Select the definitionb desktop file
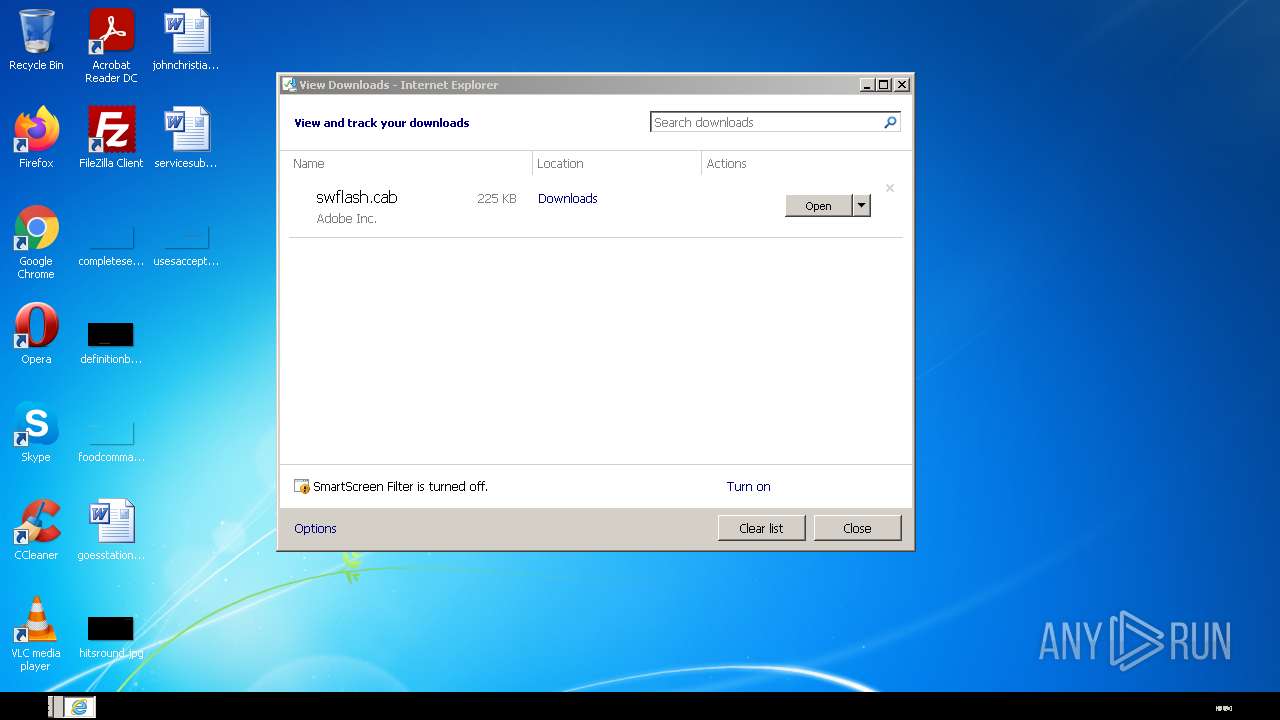This screenshot has height=720, width=1280. (111, 341)
